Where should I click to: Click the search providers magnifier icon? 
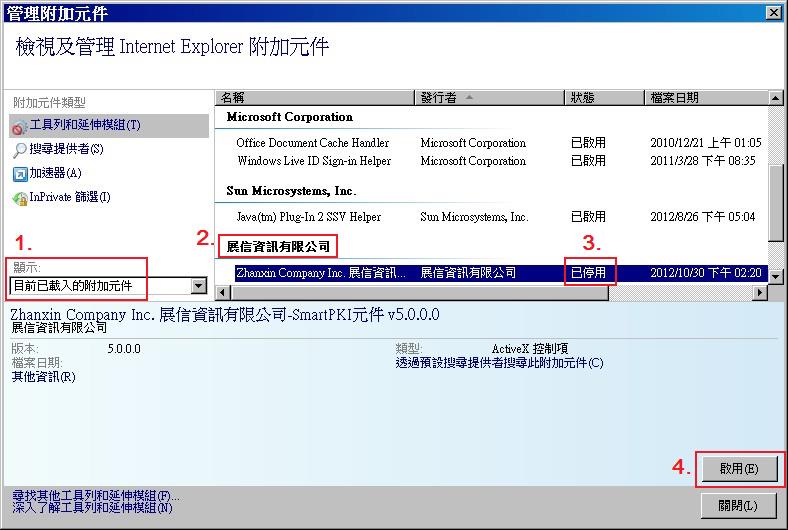pyautogui.click(x=20, y=150)
